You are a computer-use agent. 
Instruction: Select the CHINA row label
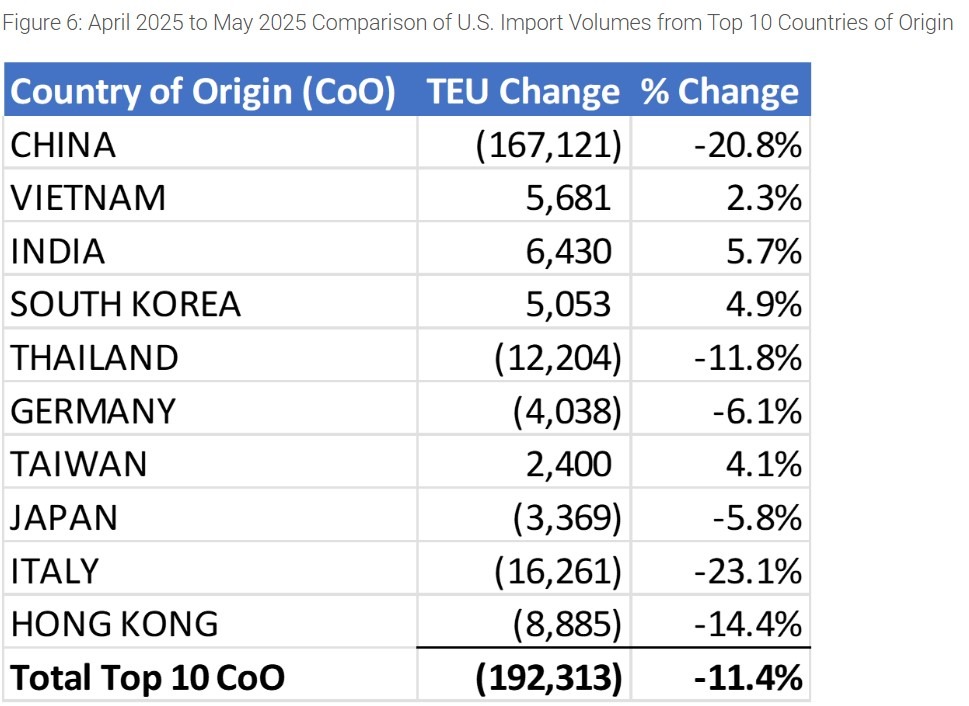63,146
